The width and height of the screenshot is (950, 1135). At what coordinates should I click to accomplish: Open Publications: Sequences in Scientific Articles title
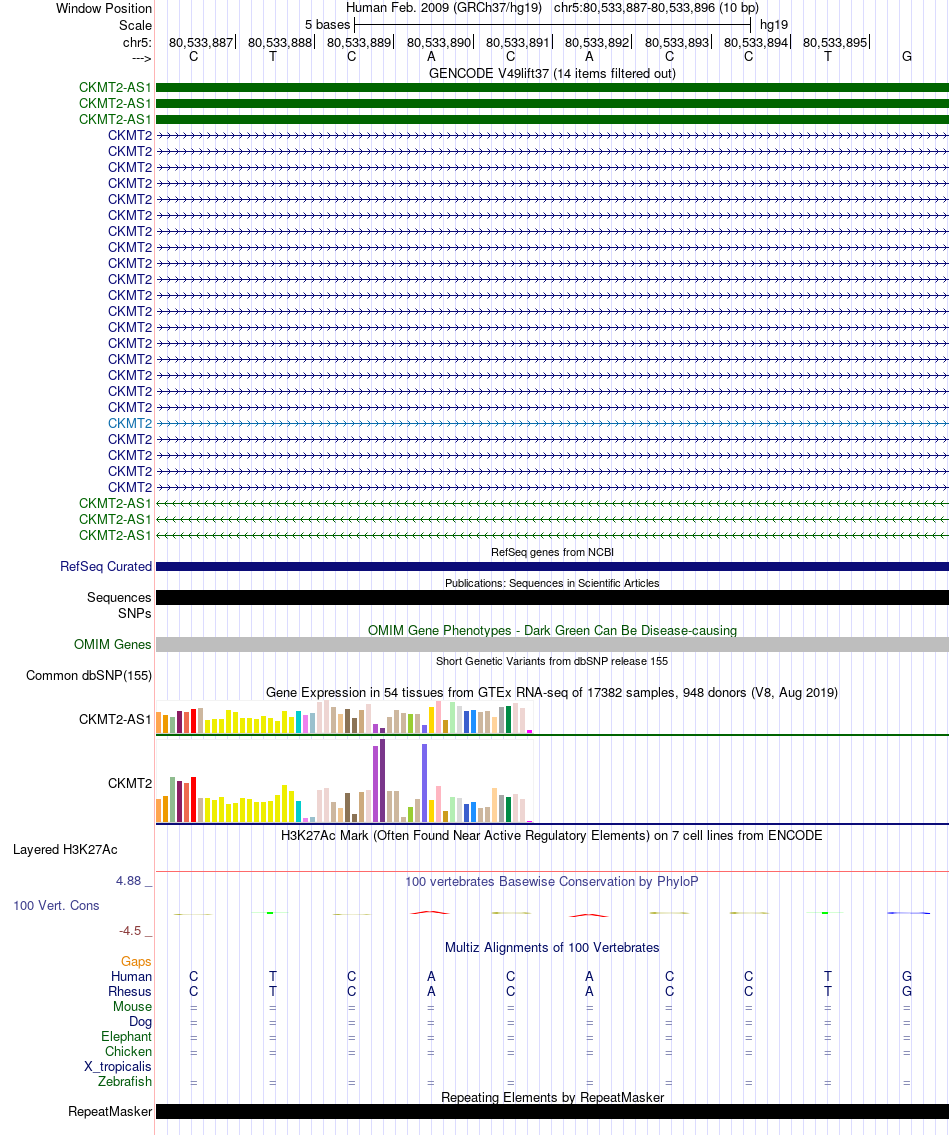tap(552, 583)
